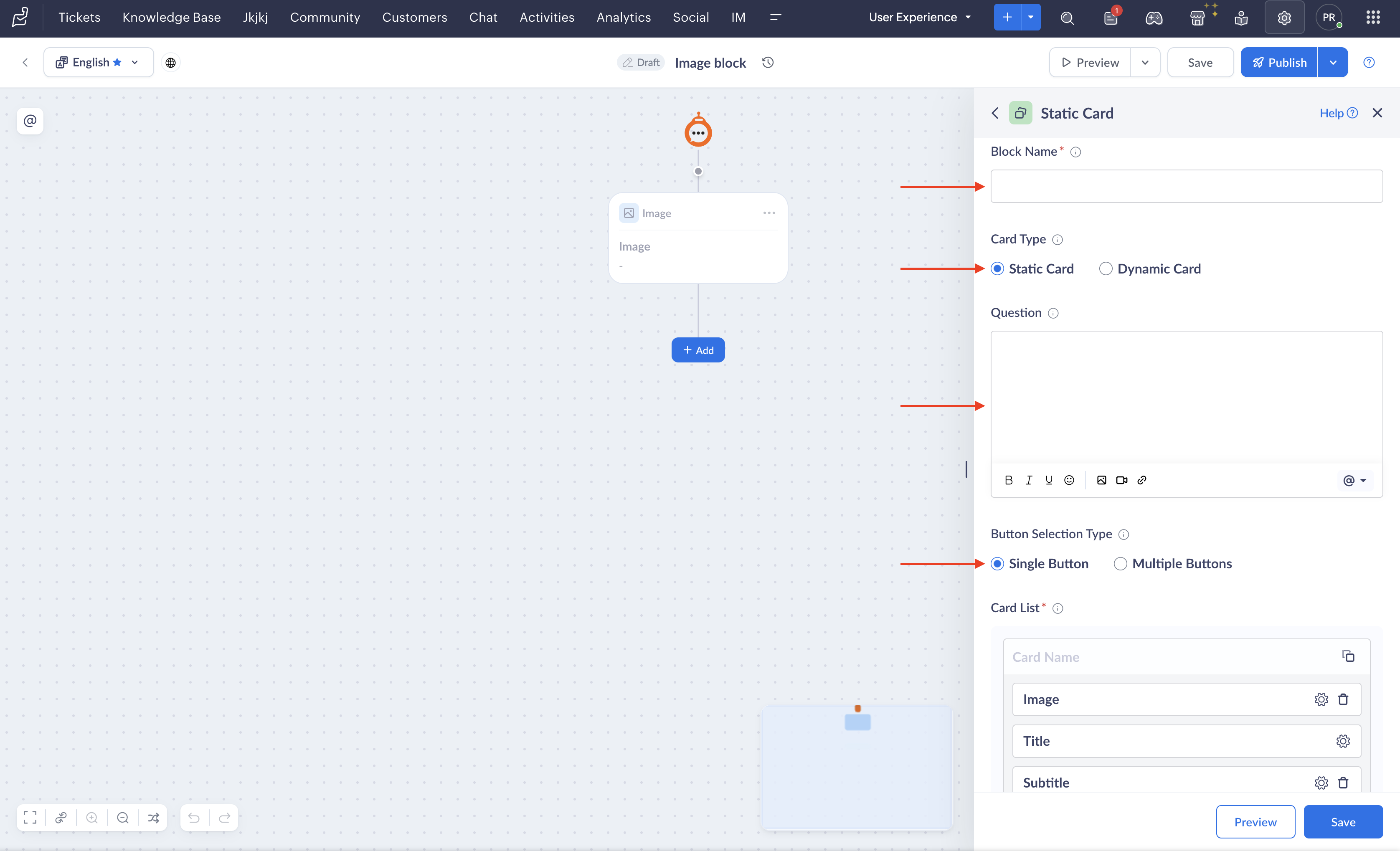Click the insert link icon in editor

coord(1142,480)
